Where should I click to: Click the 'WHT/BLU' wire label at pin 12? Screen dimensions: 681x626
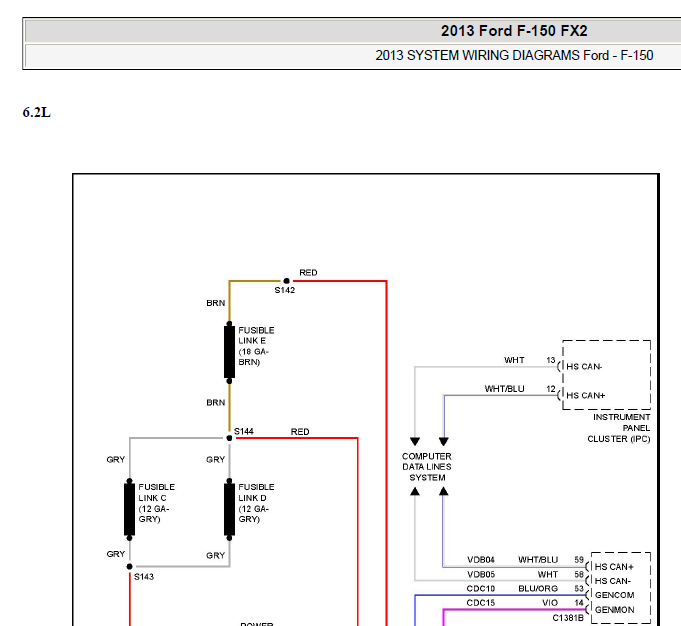coord(504,389)
